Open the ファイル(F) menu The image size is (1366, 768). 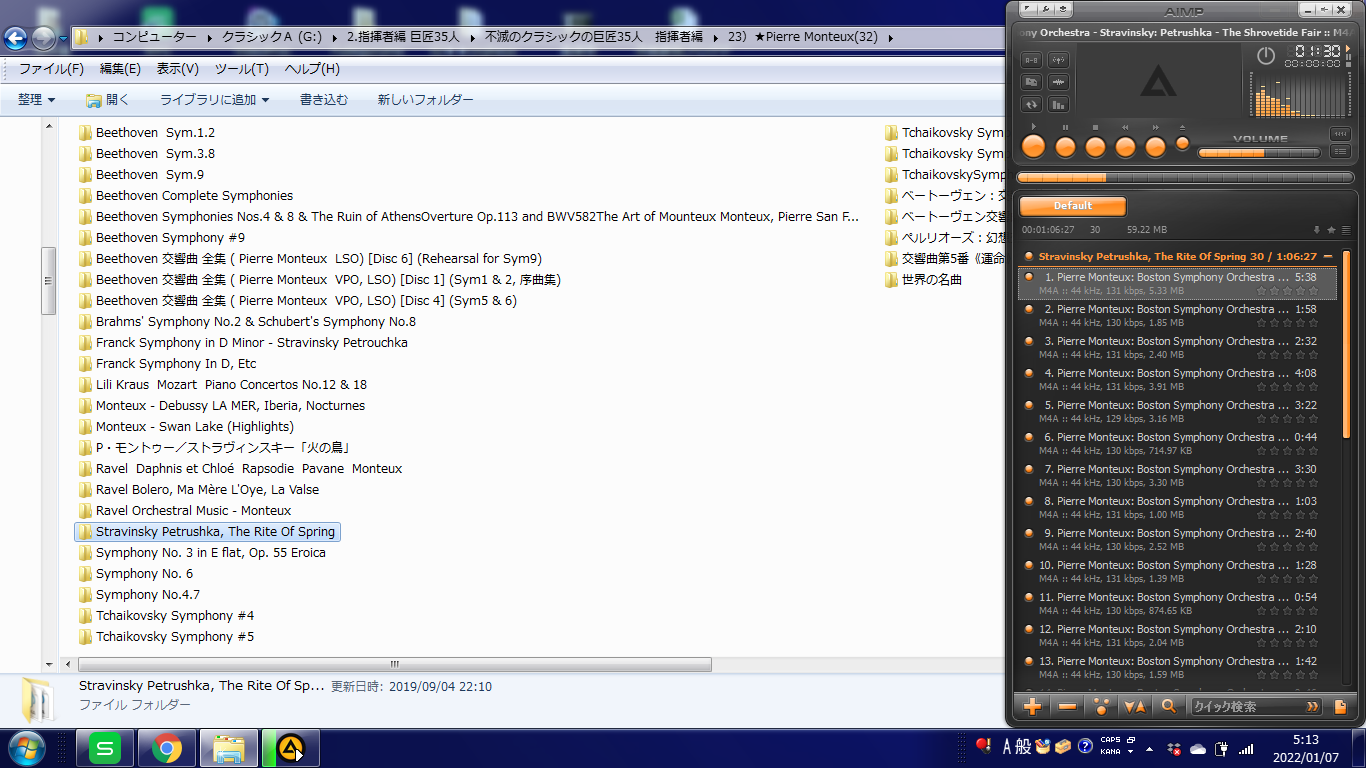coord(51,69)
